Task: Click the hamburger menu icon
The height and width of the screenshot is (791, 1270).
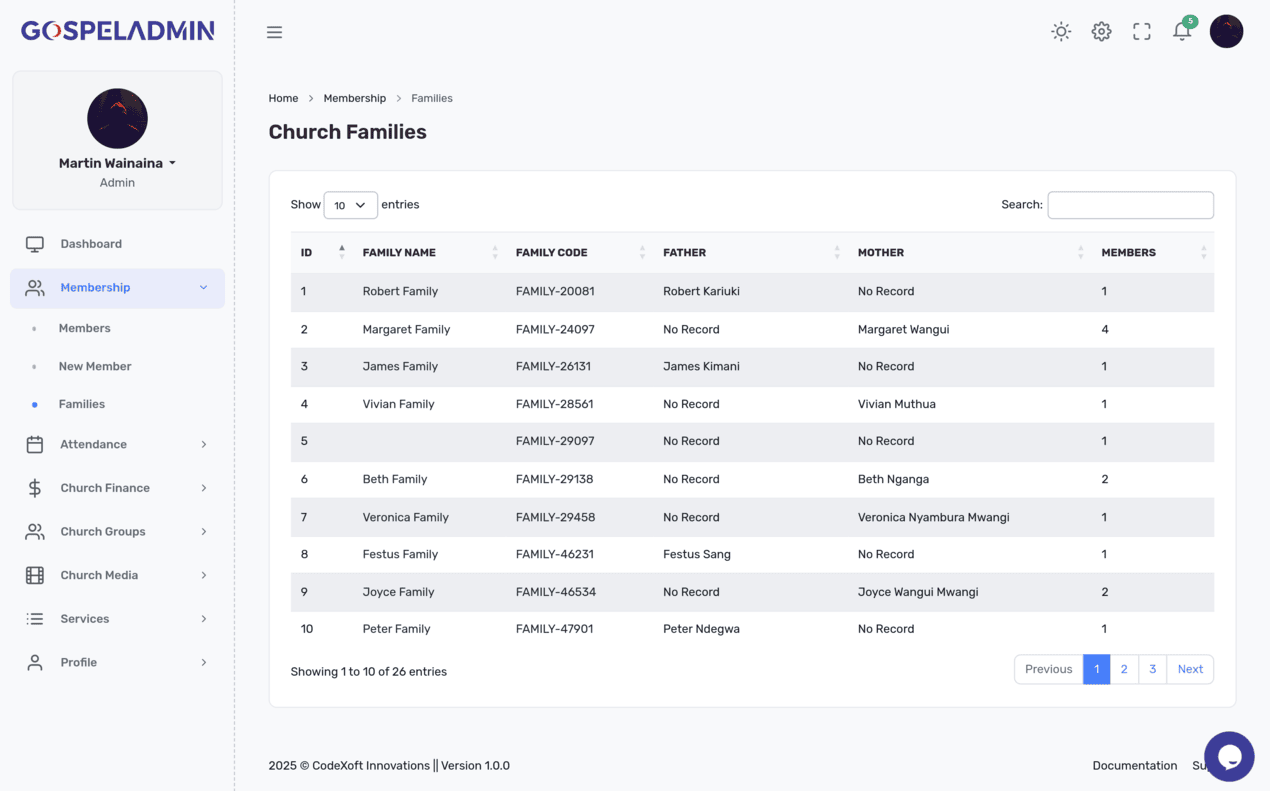Action: 274,32
